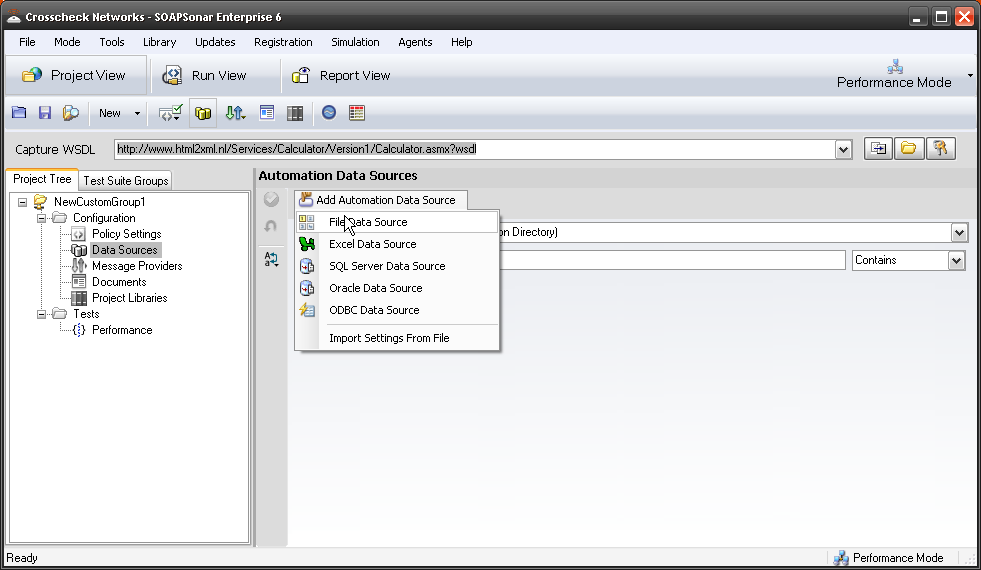
Task: Switch to Report View
Action: [x=342, y=76]
